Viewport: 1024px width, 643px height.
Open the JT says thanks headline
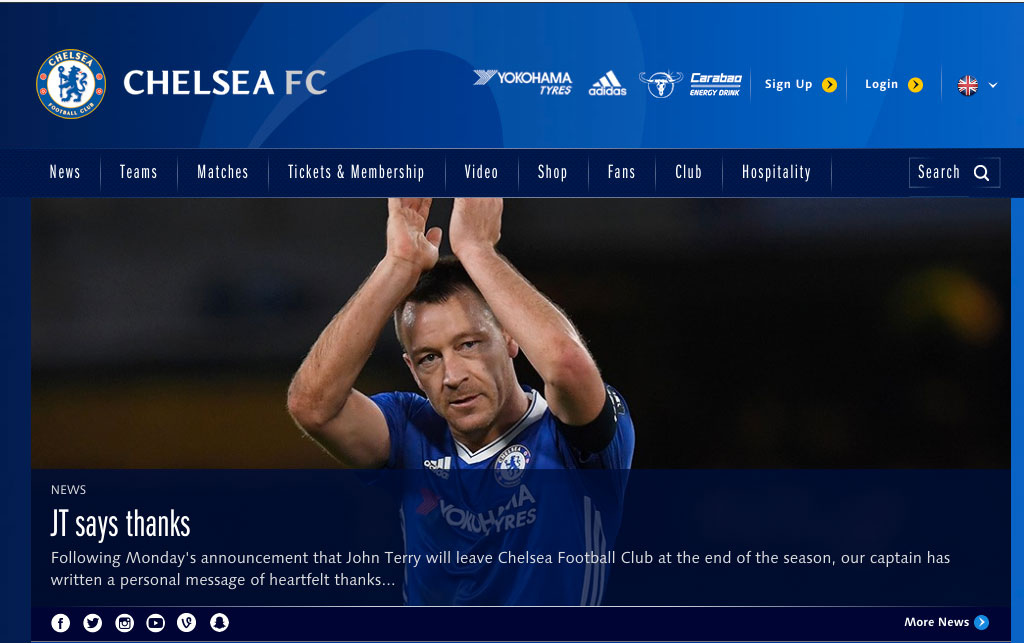(x=121, y=524)
